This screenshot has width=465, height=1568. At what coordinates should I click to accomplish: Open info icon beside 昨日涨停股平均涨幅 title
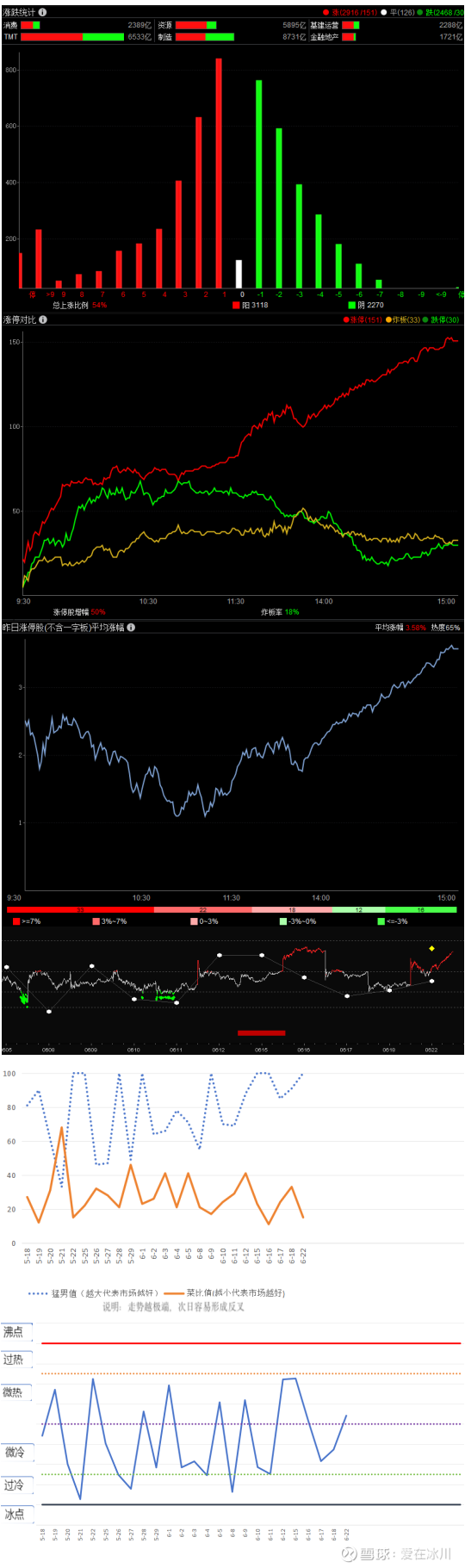tap(131, 628)
